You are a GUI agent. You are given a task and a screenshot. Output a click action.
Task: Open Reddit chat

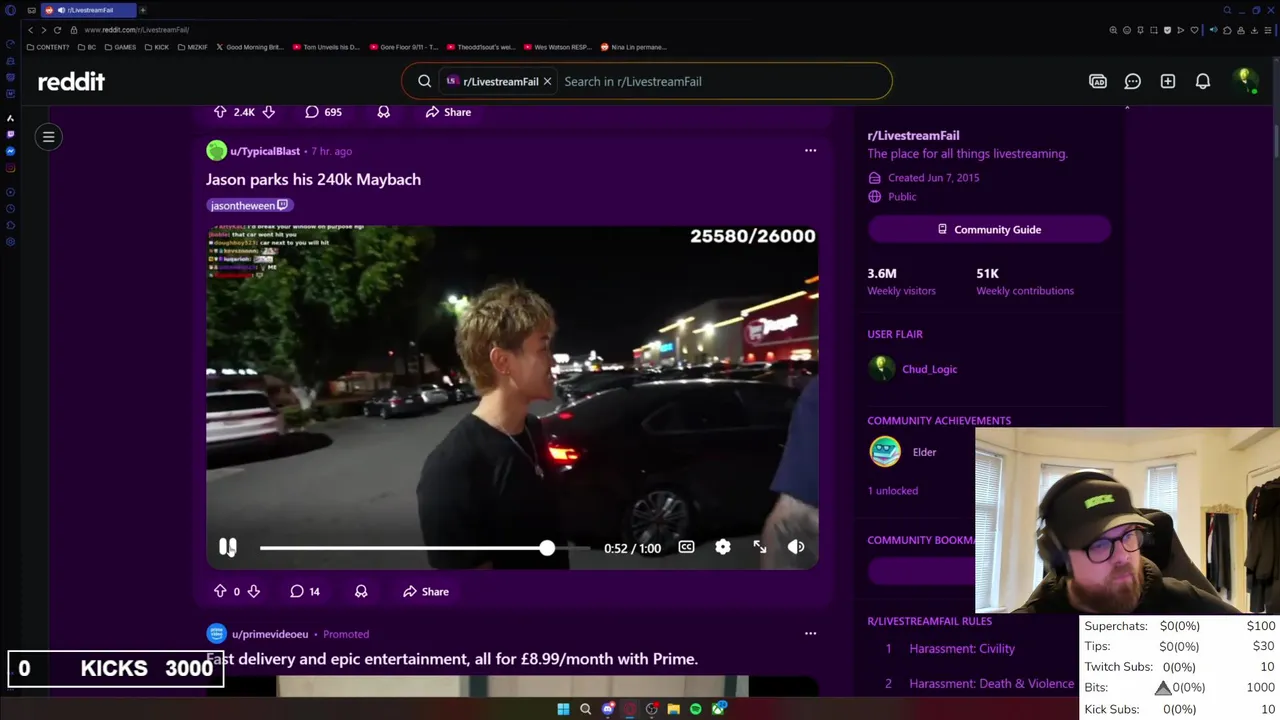point(1133,81)
